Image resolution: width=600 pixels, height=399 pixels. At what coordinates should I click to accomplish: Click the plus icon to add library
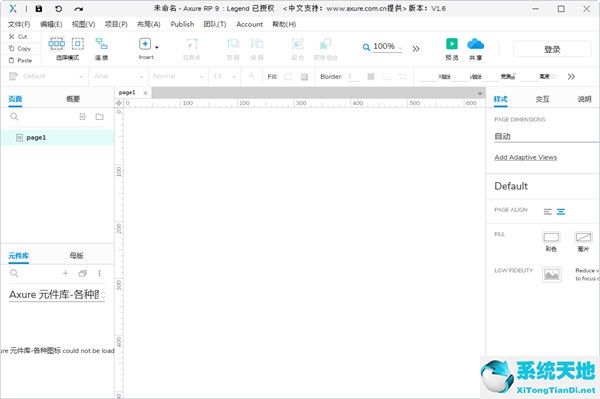coord(65,273)
